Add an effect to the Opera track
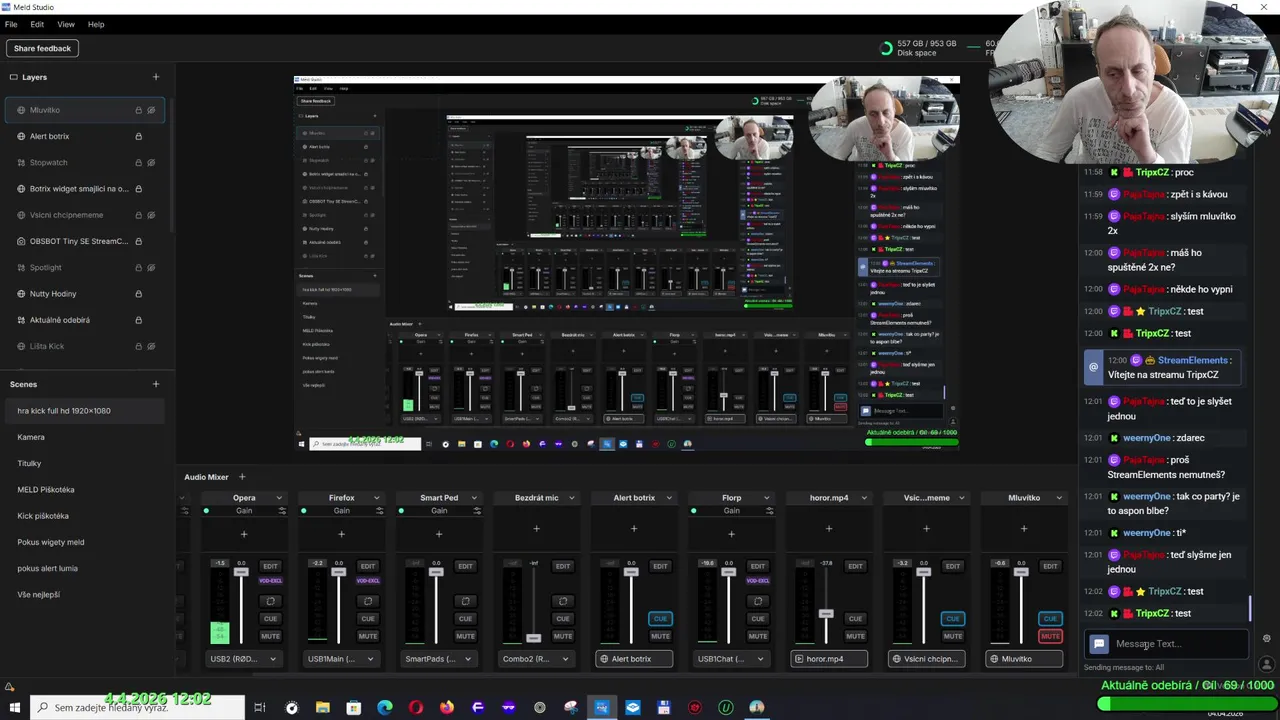The image size is (1280, 720). point(244,534)
